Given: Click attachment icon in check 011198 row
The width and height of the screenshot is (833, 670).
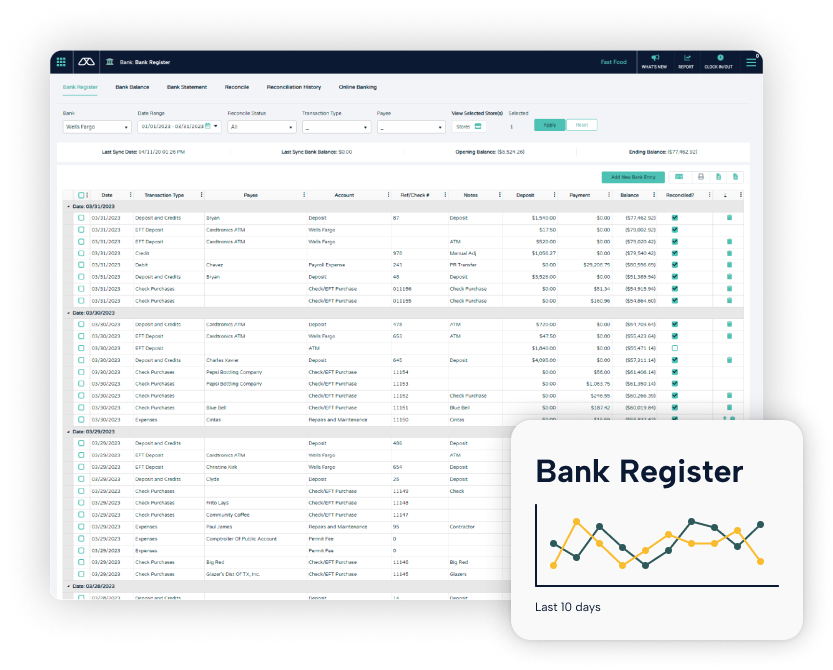Looking at the screenshot, I should 729,289.
